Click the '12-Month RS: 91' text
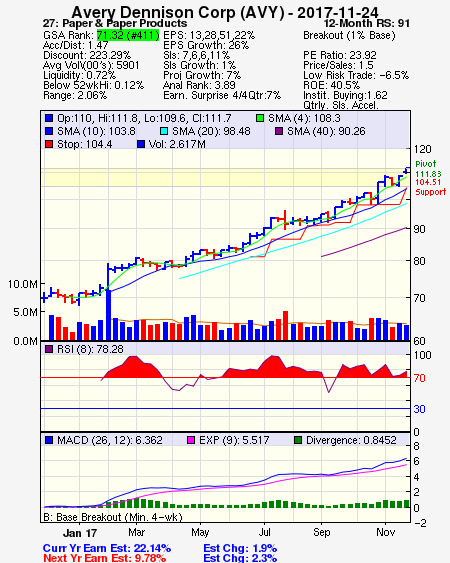Screen dimensions: 450x563 click(367, 23)
